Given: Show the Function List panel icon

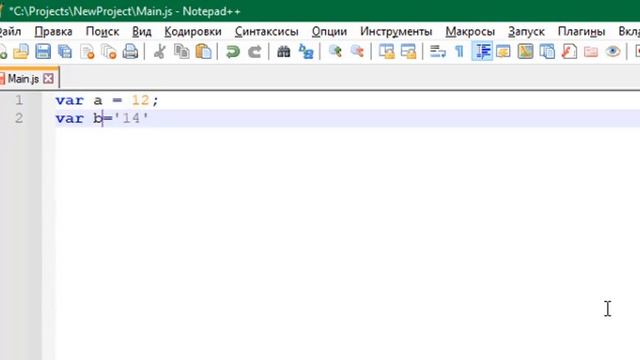Looking at the screenshot, I should pyautogui.click(x=569, y=52).
